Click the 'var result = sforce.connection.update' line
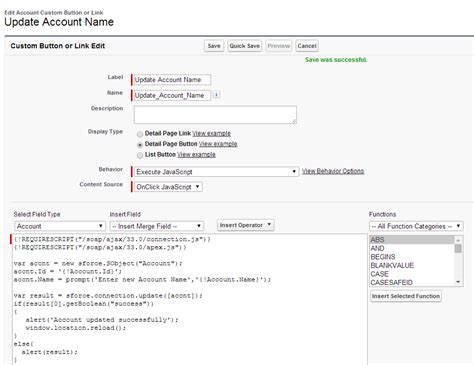 (108, 295)
